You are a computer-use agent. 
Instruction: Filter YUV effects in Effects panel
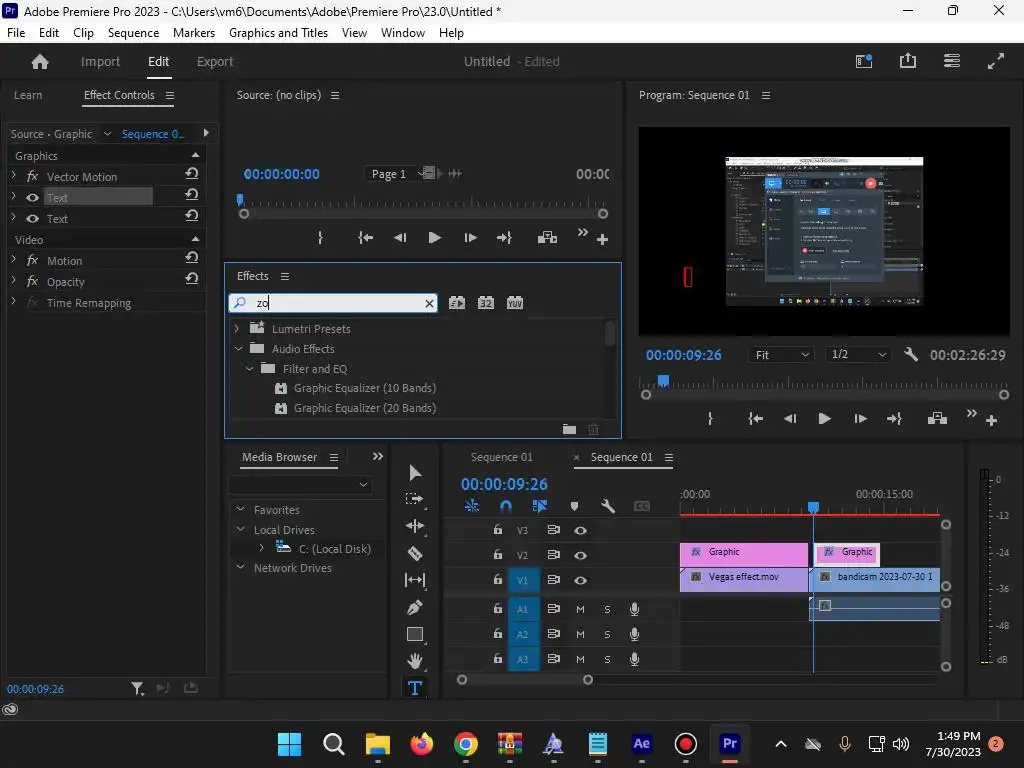pos(515,303)
